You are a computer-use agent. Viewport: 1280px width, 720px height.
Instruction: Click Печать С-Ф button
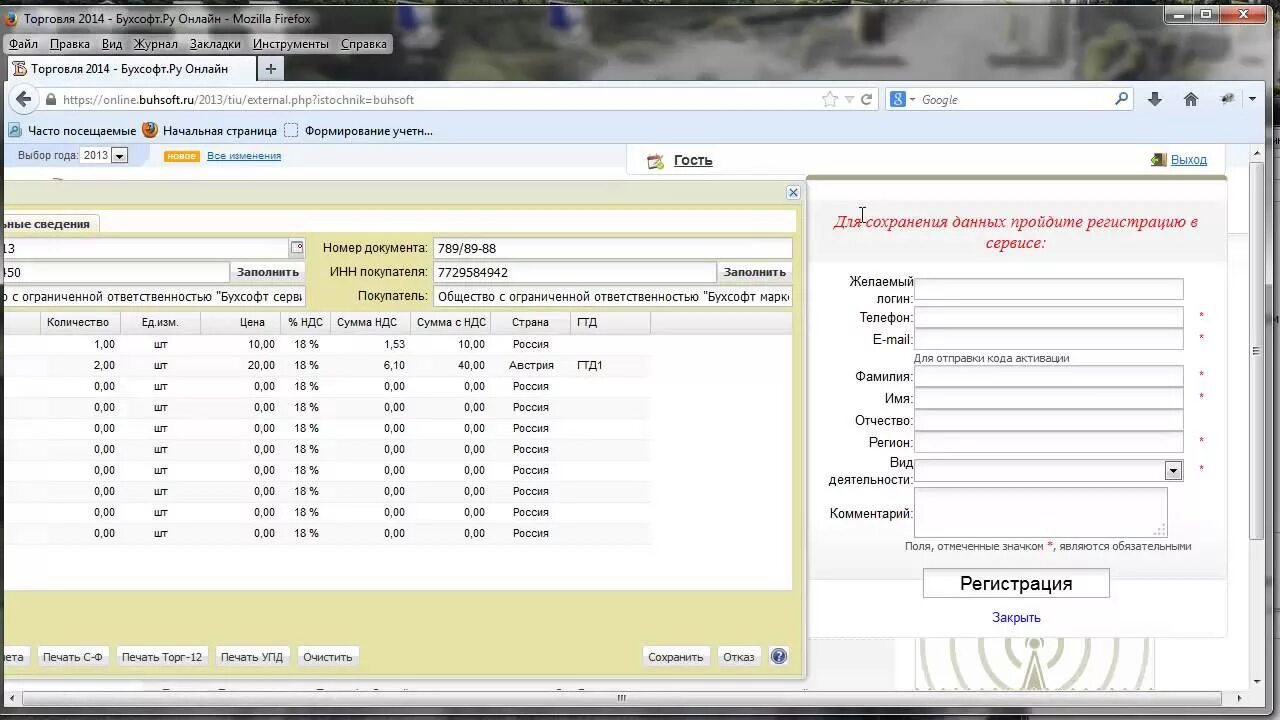coord(73,657)
